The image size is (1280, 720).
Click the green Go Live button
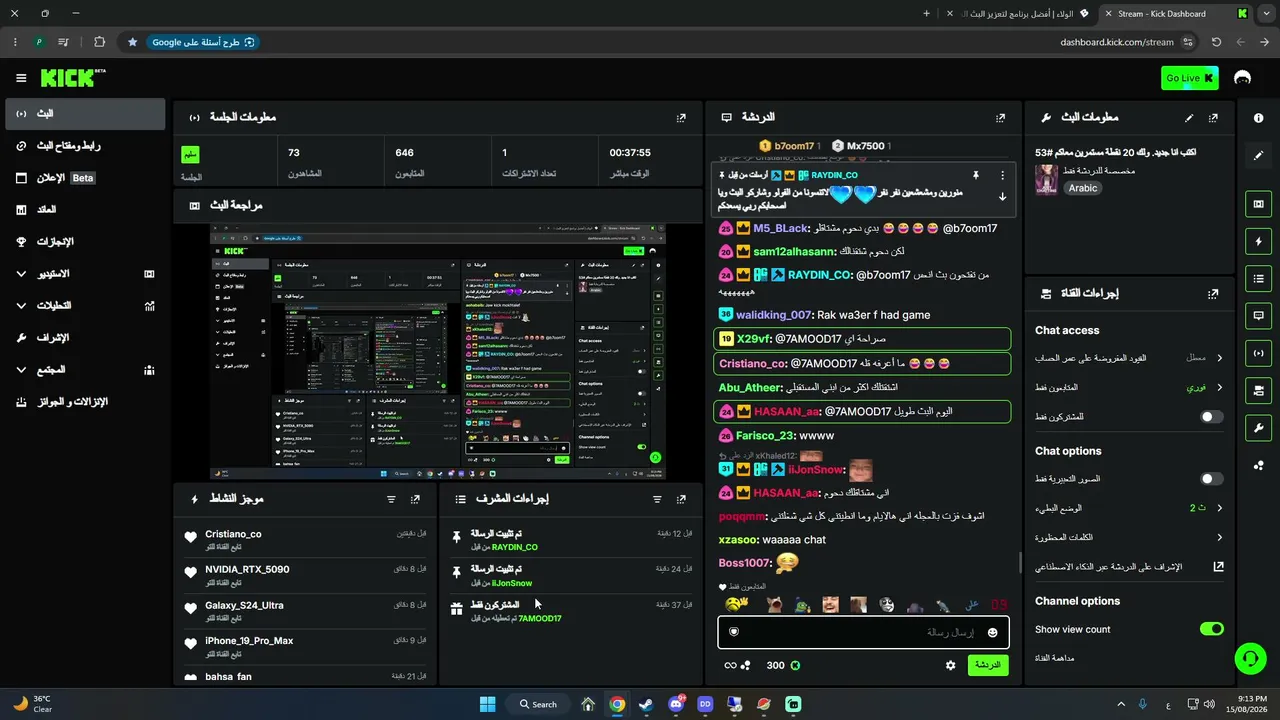(x=1190, y=78)
